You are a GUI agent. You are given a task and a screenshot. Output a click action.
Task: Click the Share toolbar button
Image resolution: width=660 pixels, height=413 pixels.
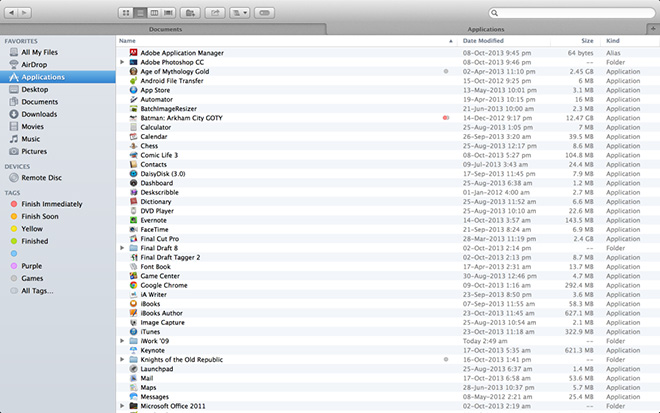(x=215, y=13)
